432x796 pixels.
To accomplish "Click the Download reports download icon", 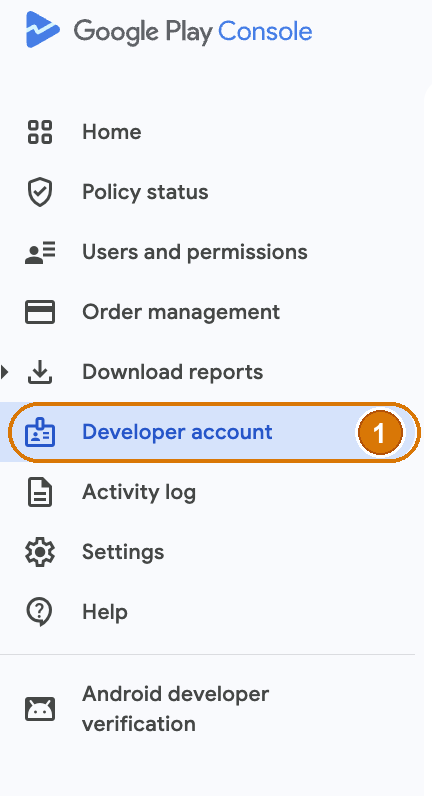I will (x=40, y=372).
